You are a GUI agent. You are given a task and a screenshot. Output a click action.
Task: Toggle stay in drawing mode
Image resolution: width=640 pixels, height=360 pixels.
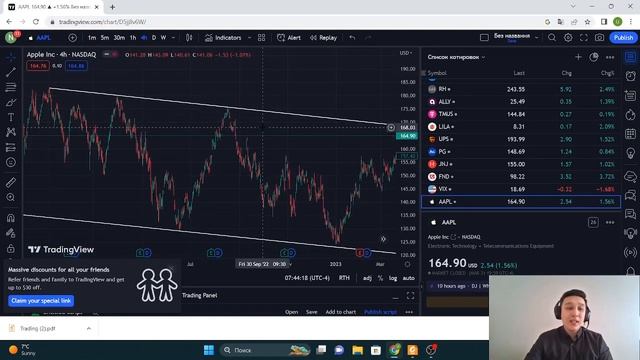[x=11, y=233]
